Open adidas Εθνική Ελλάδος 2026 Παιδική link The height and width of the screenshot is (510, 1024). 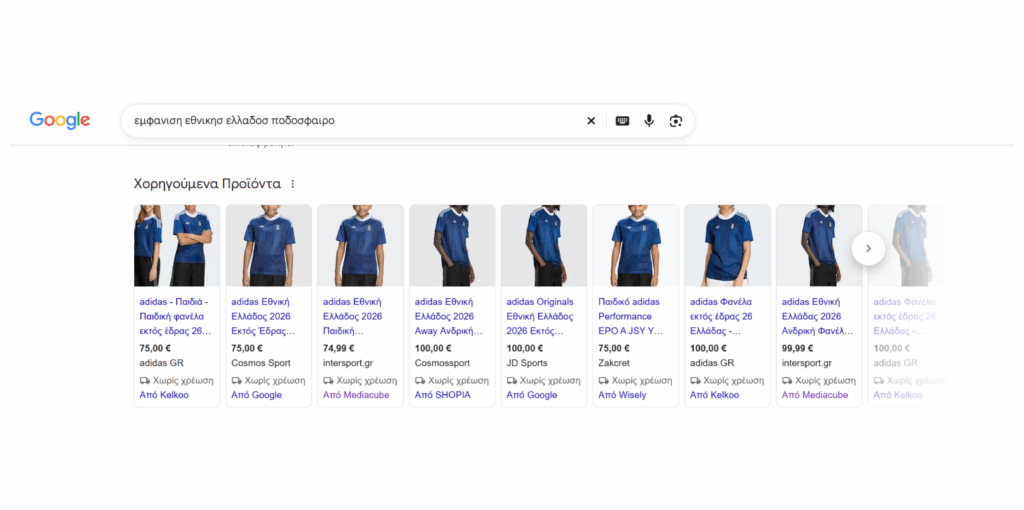(x=353, y=317)
